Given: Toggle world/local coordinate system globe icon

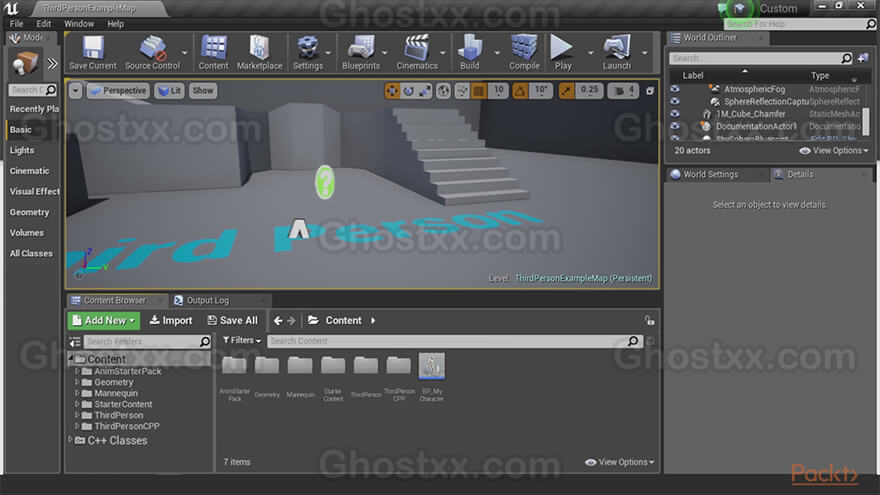Looking at the screenshot, I should point(443,90).
